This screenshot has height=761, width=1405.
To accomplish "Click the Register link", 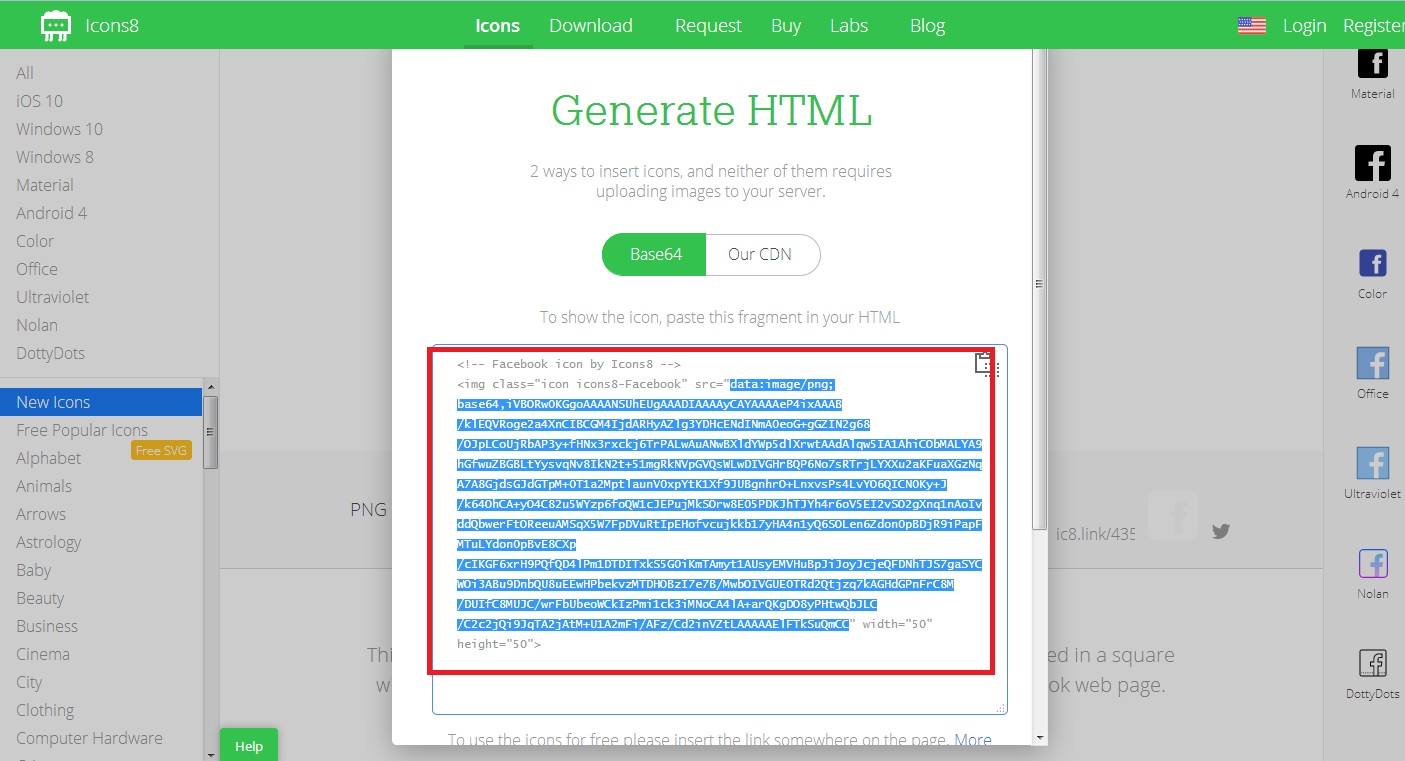I will (x=1374, y=26).
